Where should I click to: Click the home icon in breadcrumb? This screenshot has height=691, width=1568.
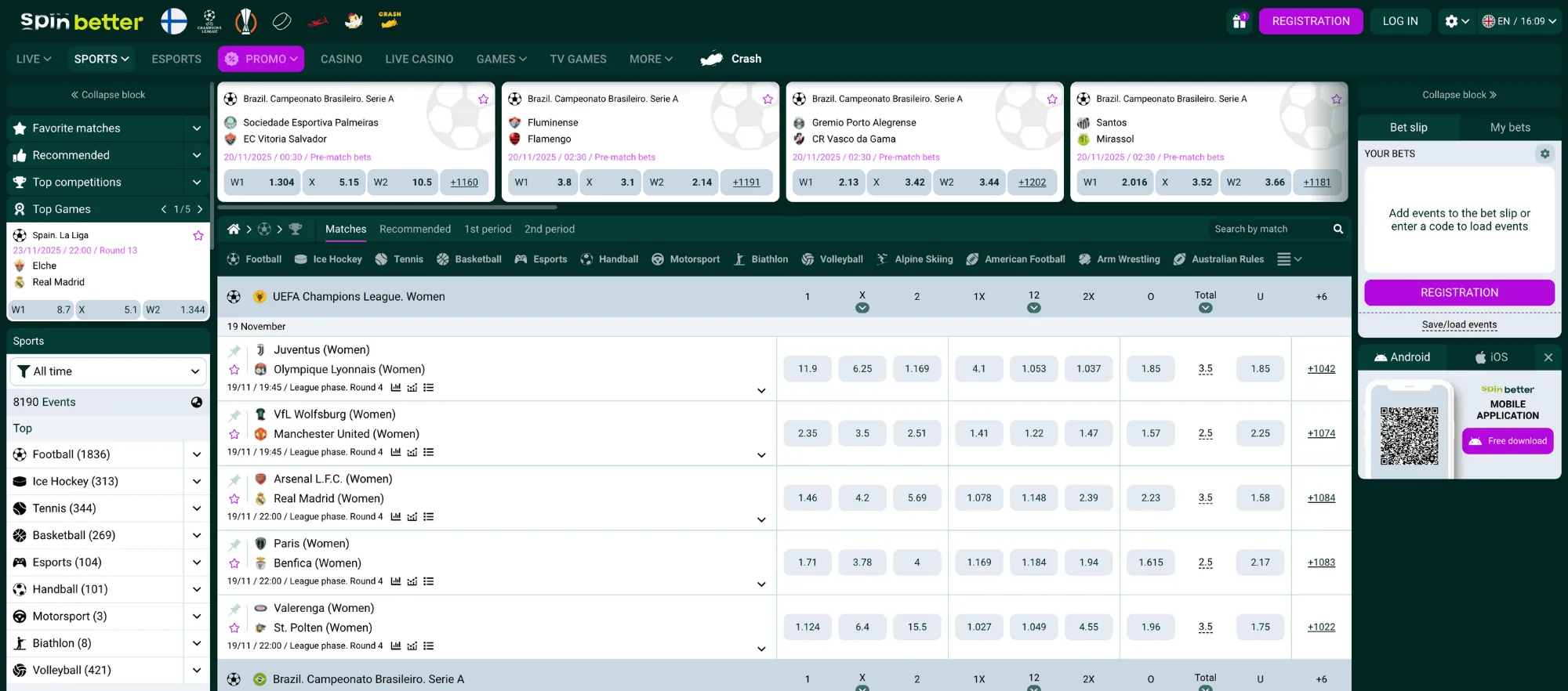[x=234, y=229]
